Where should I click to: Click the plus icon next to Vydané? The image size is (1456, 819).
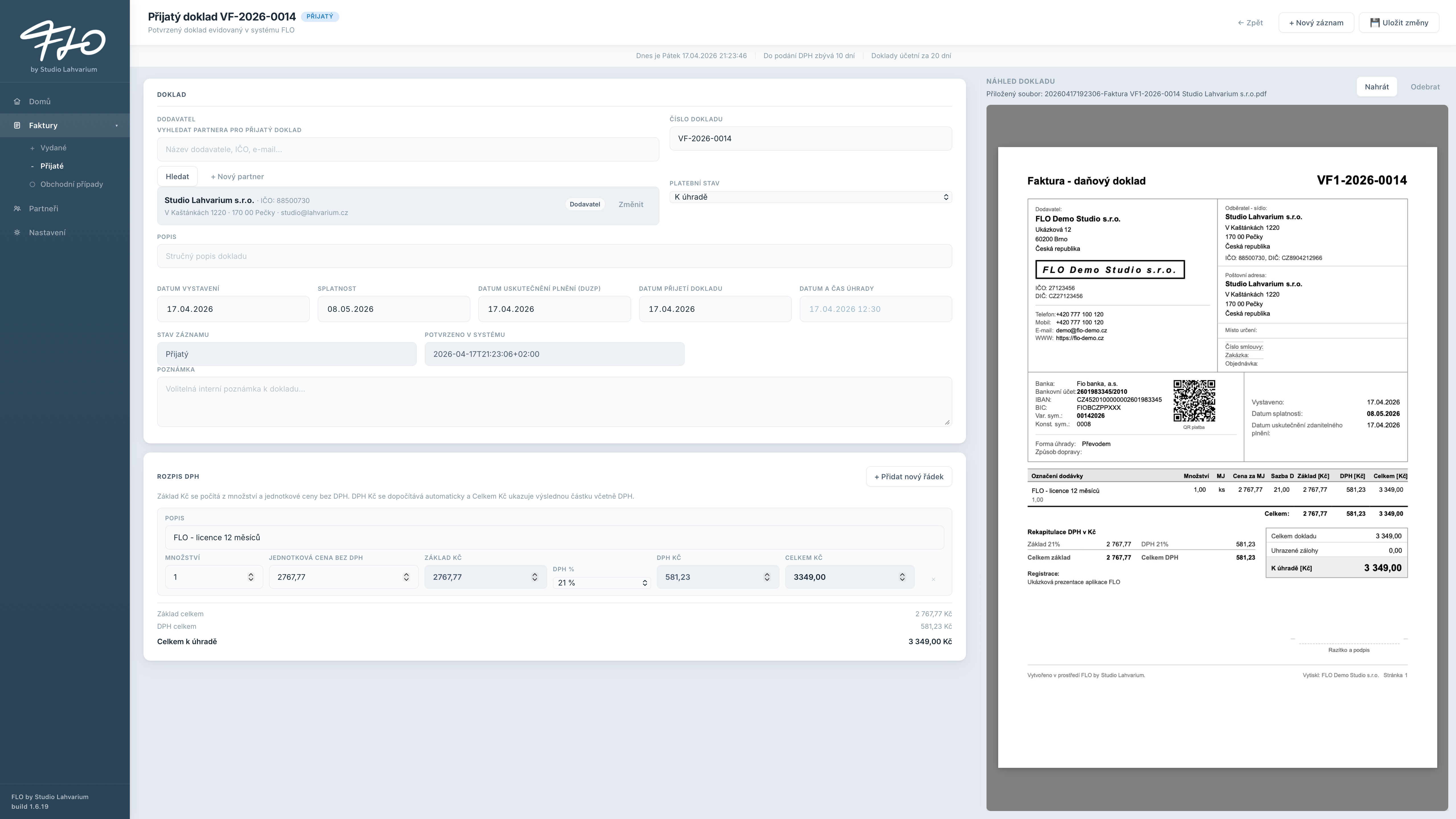pyautogui.click(x=32, y=148)
